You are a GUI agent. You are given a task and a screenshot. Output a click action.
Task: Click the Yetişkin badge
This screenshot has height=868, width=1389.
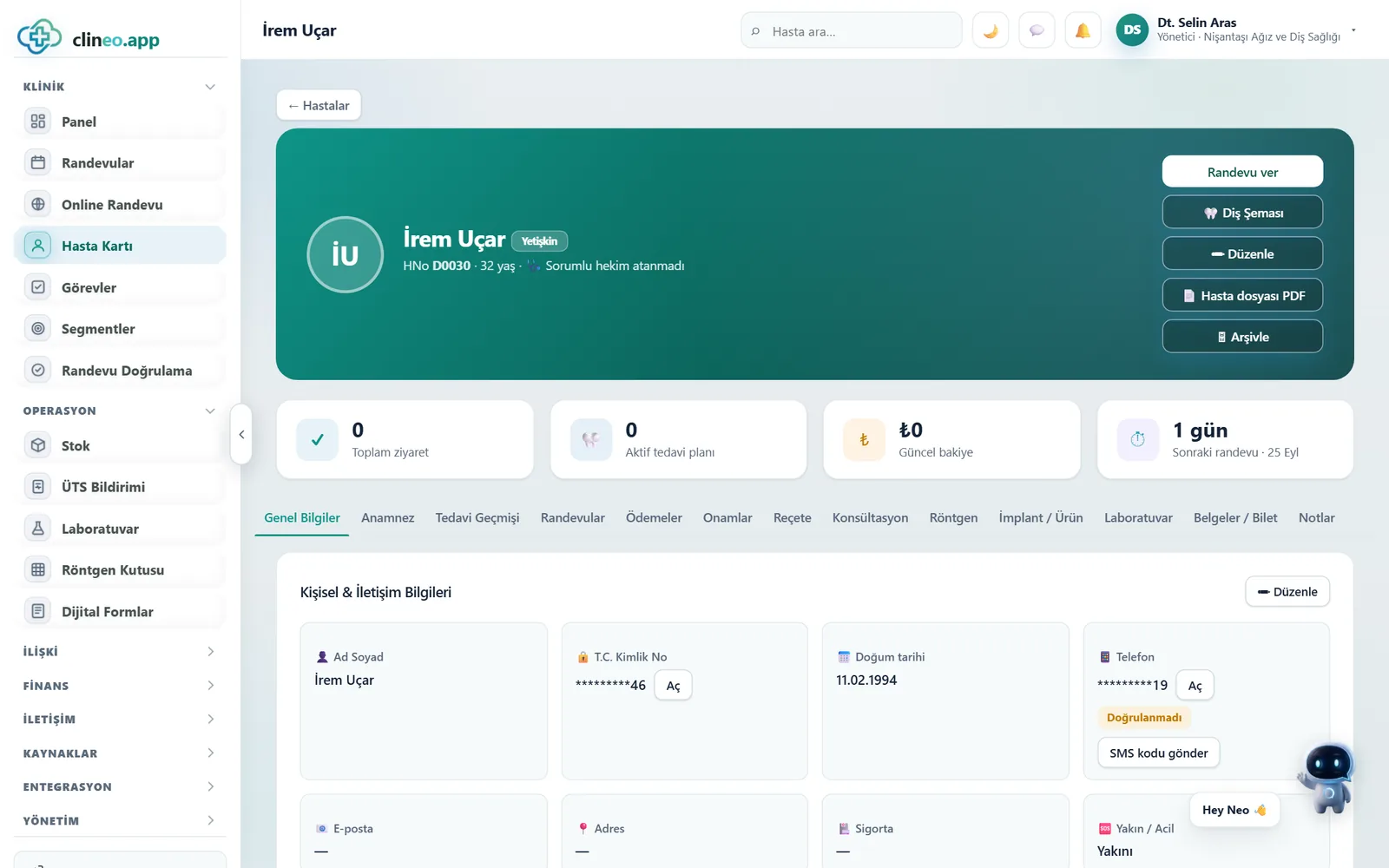pos(540,241)
